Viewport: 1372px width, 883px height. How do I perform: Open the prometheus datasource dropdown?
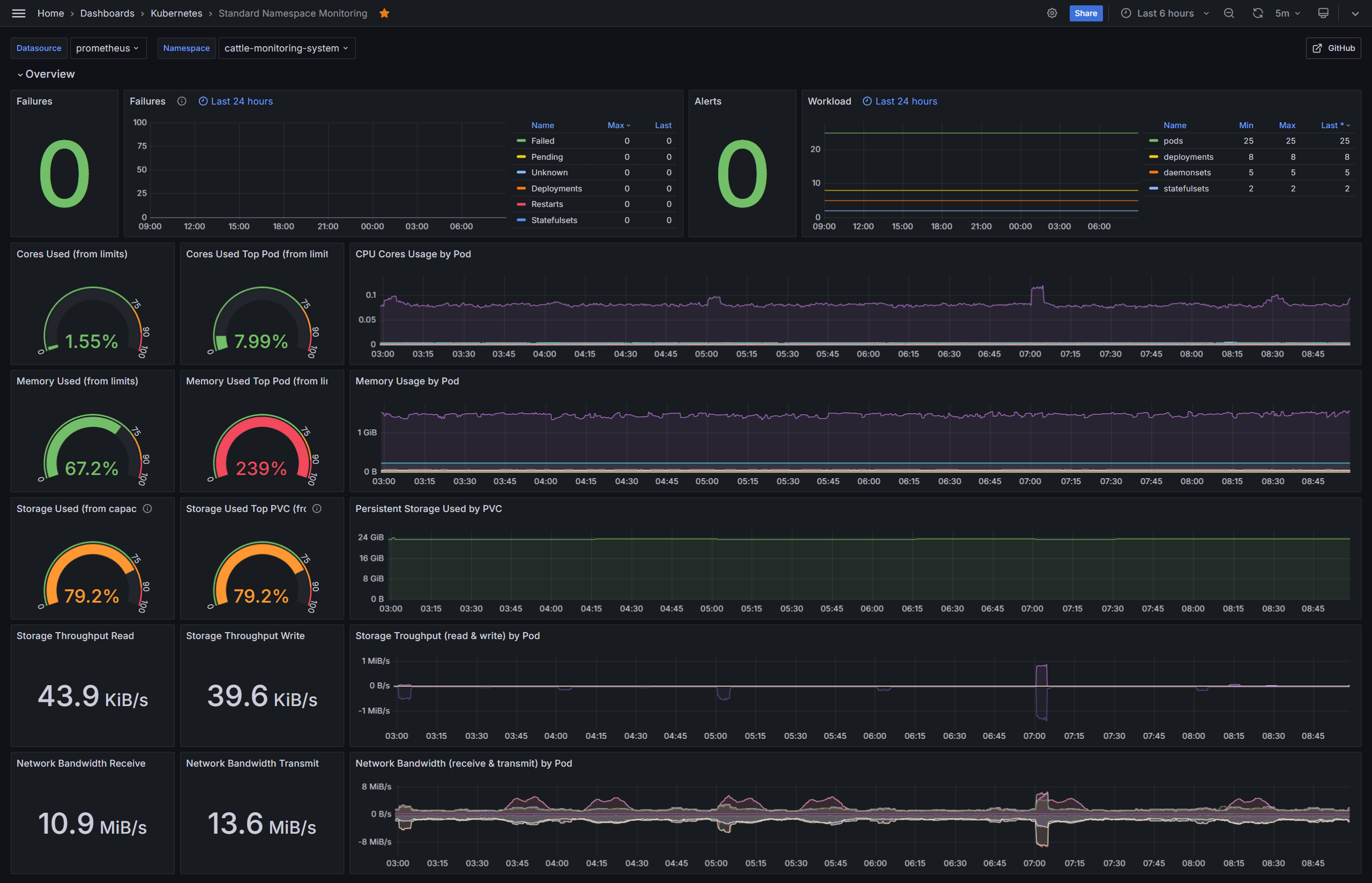pyautogui.click(x=108, y=48)
